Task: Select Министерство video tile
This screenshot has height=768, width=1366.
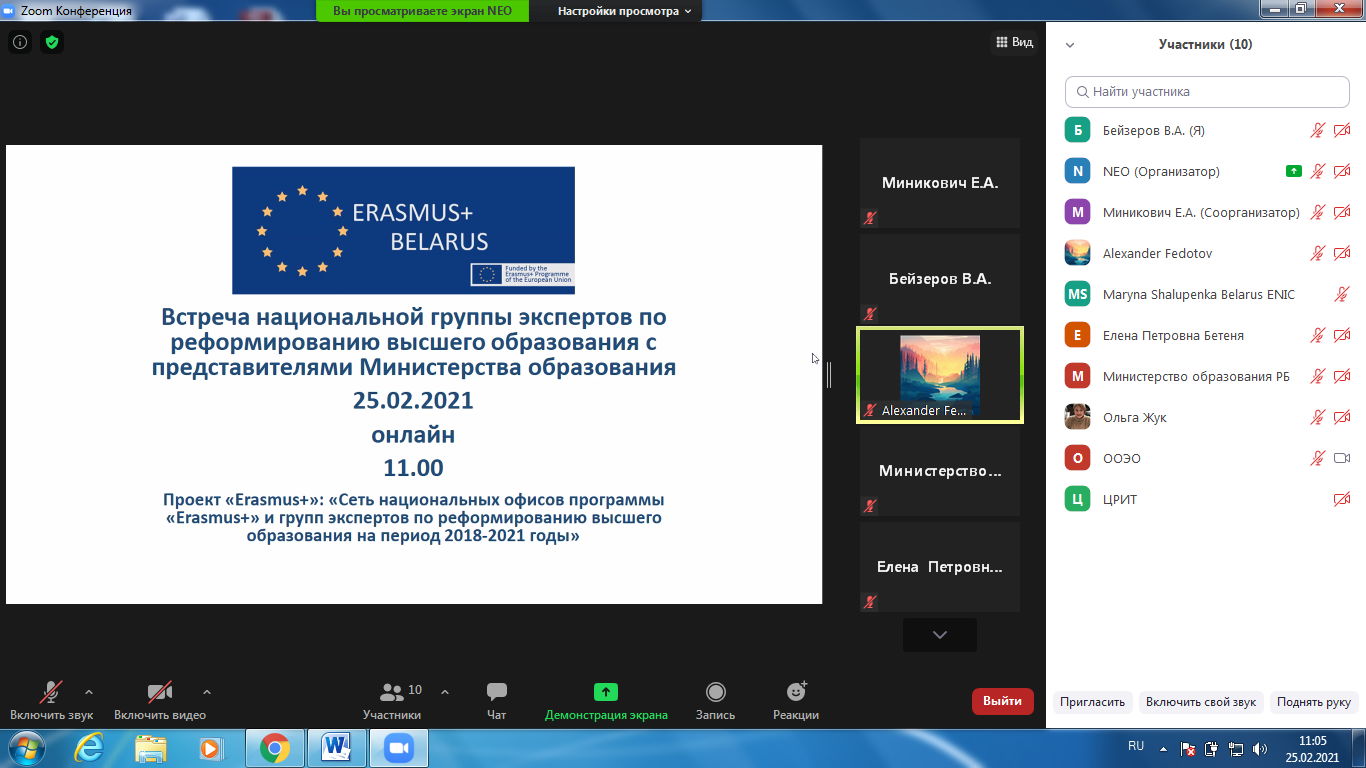Action: pos(940,471)
